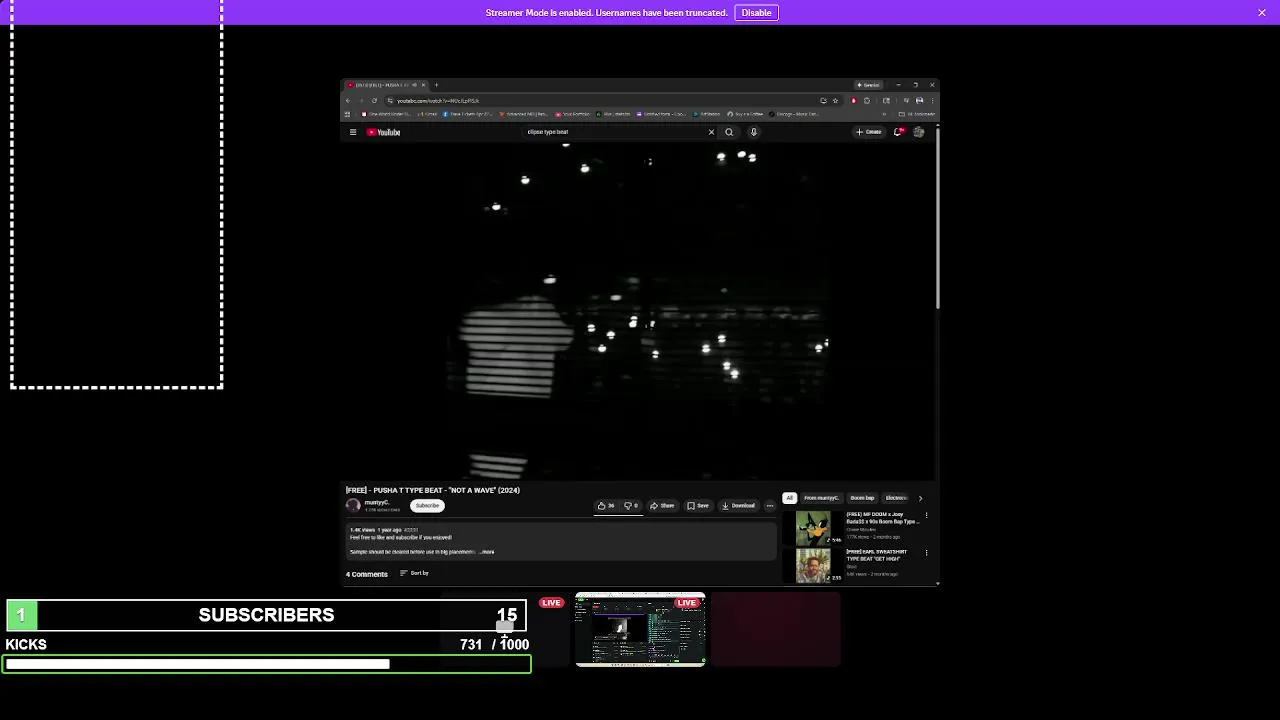The image size is (1280, 720).
Task: Close the PUSHA T browser tab
Action: pyautogui.click(x=423, y=85)
